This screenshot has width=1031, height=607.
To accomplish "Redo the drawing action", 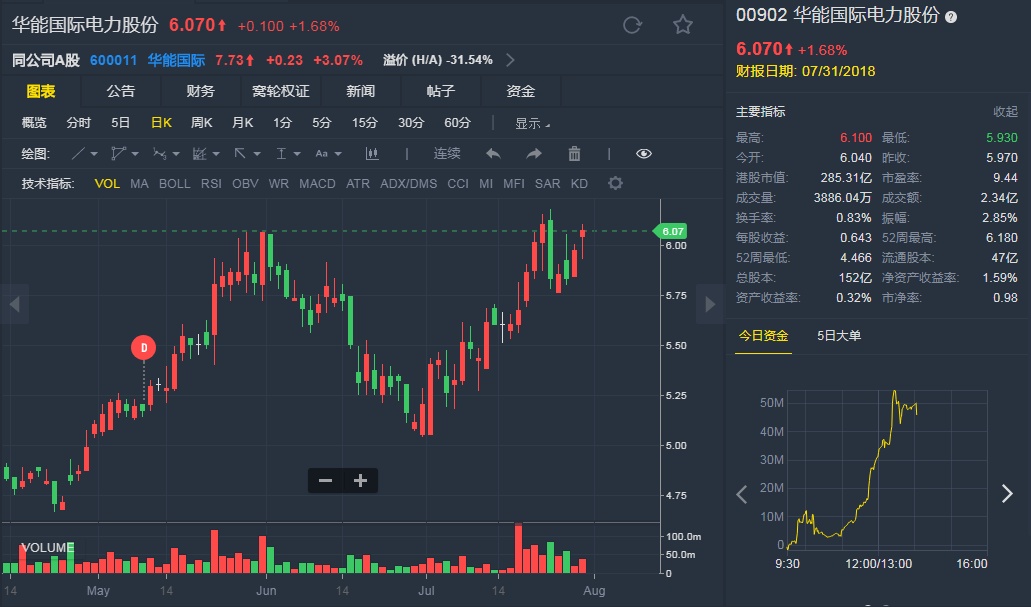I will click(533, 153).
